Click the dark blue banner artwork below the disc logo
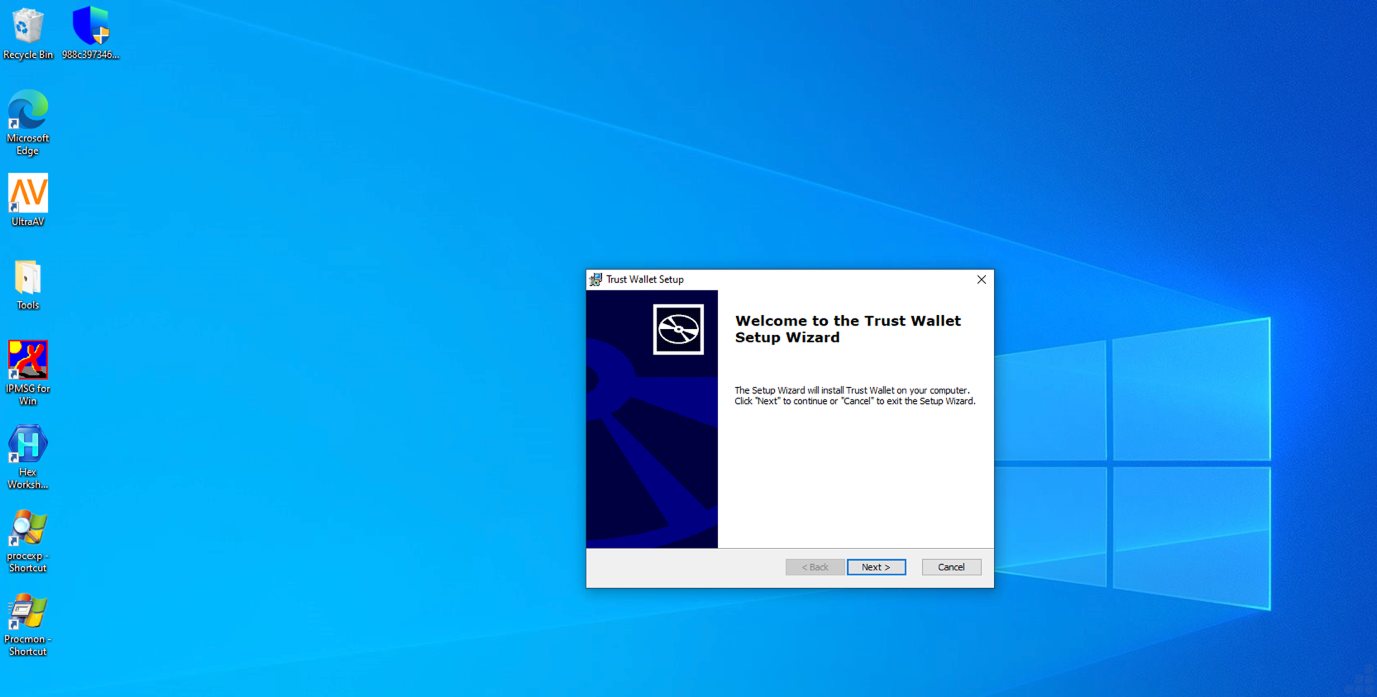Viewport: 1377px width, 697px height. [x=651, y=450]
